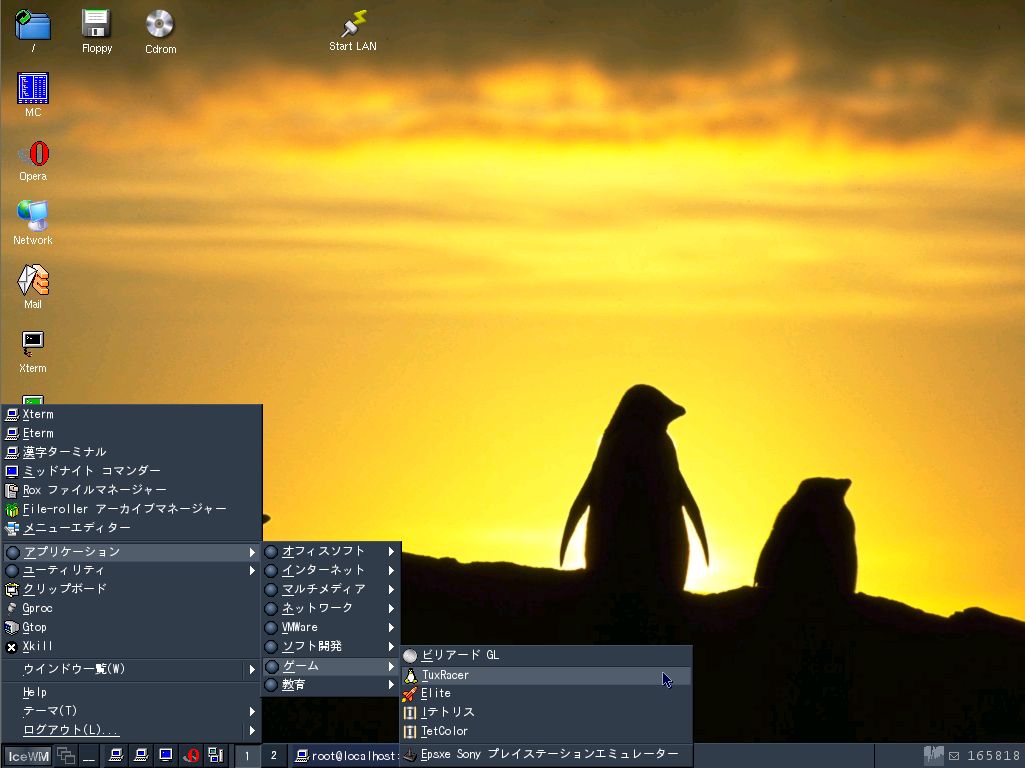Screen dimensions: 1025x768
Task: Launch ミッドナイト コマンダー from the menu
Action: pos(131,471)
